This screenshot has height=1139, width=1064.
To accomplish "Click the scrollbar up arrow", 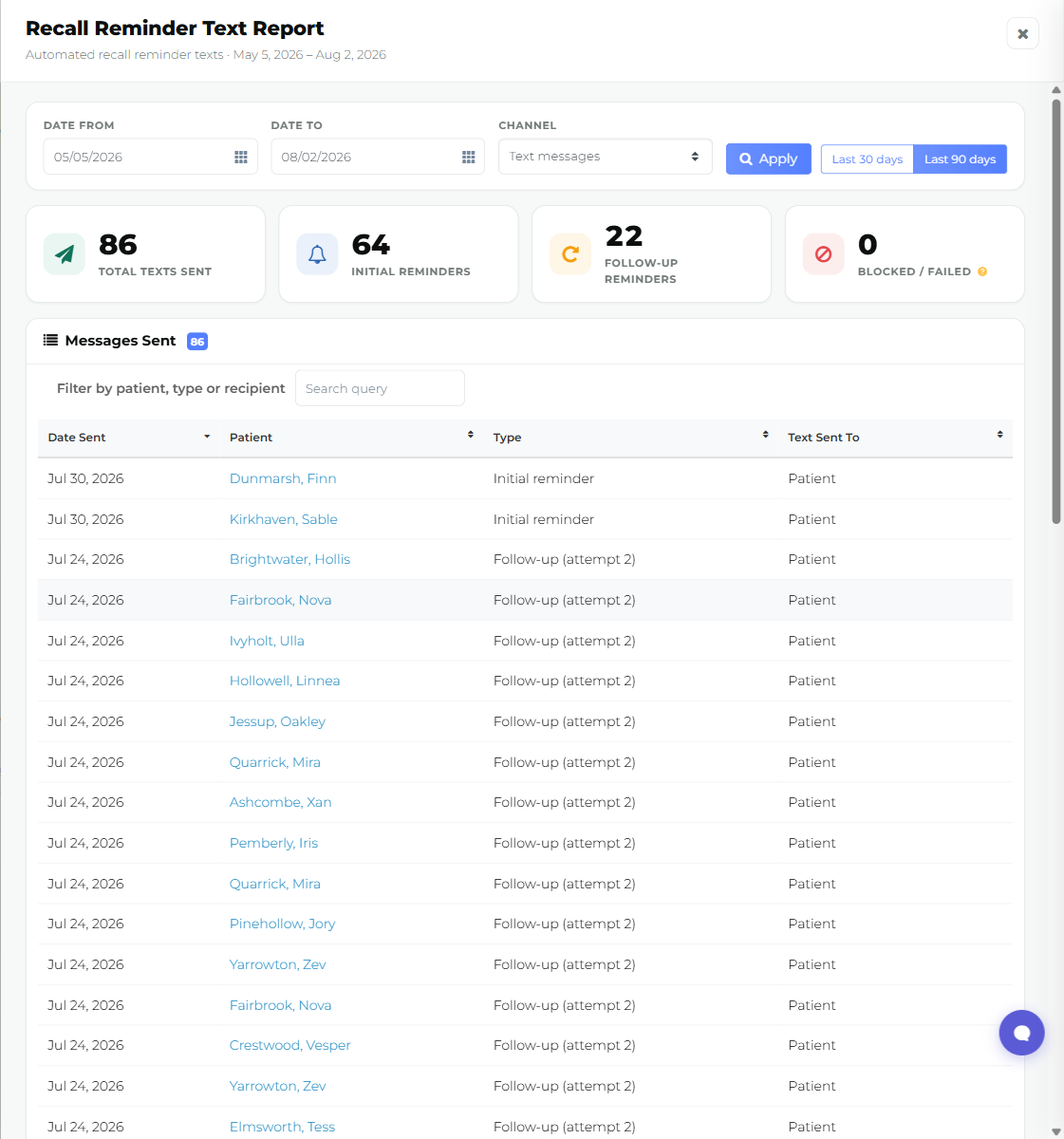I will pyautogui.click(x=1056, y=90).
